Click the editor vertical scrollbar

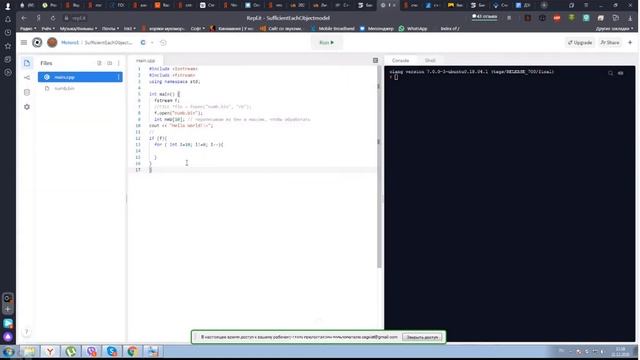[378, 167]
